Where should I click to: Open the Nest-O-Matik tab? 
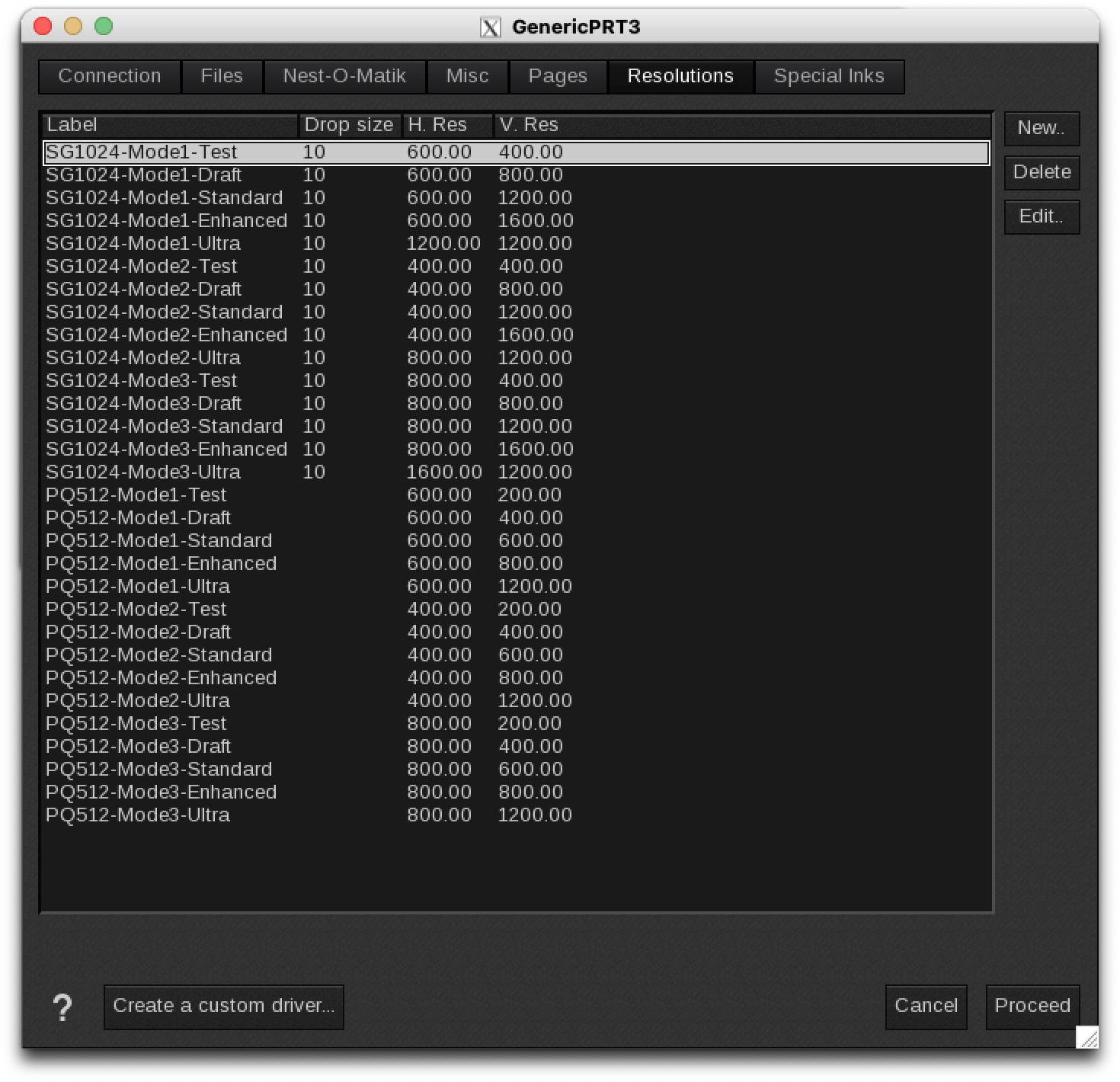coord(344,76)
